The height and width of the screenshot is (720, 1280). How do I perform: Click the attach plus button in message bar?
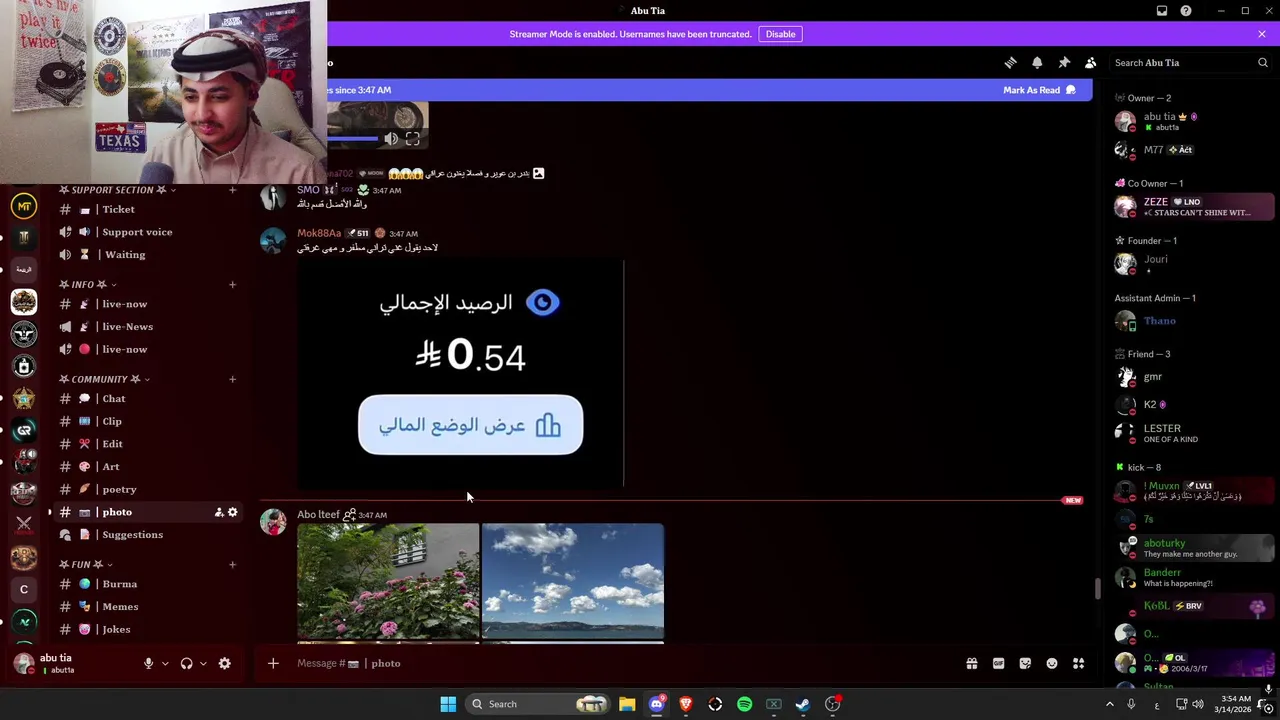273,663
